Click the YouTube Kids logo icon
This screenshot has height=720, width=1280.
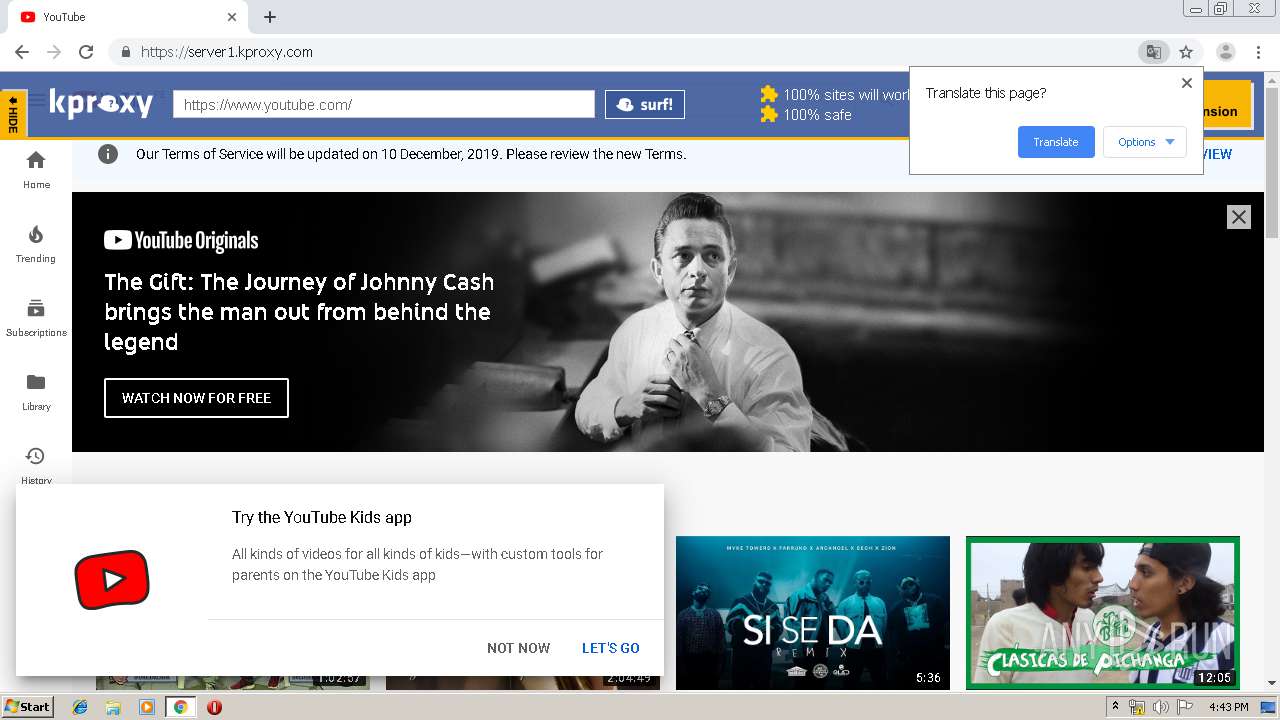point(112,580)
